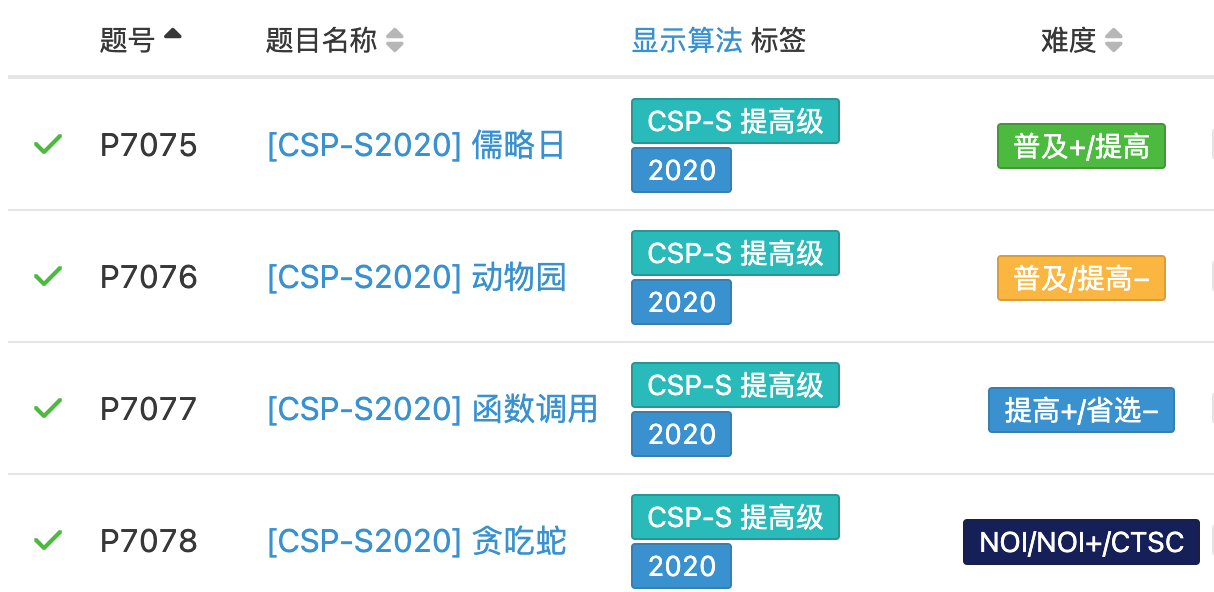Image resolution: width=1214 pixels, height=592 pixels.
Task: Click the 题号 column header
Action: point(127,40)
